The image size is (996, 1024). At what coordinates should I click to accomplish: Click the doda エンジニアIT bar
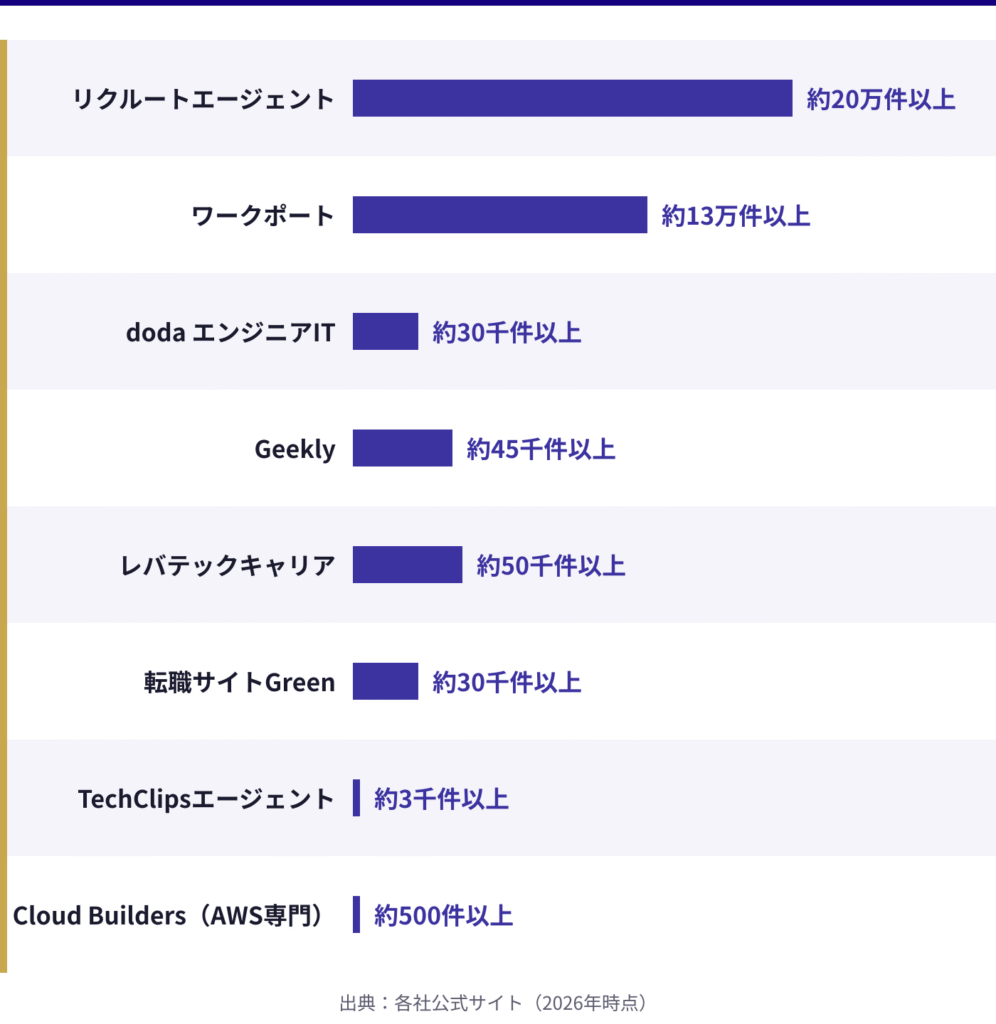tap(385, 332)
